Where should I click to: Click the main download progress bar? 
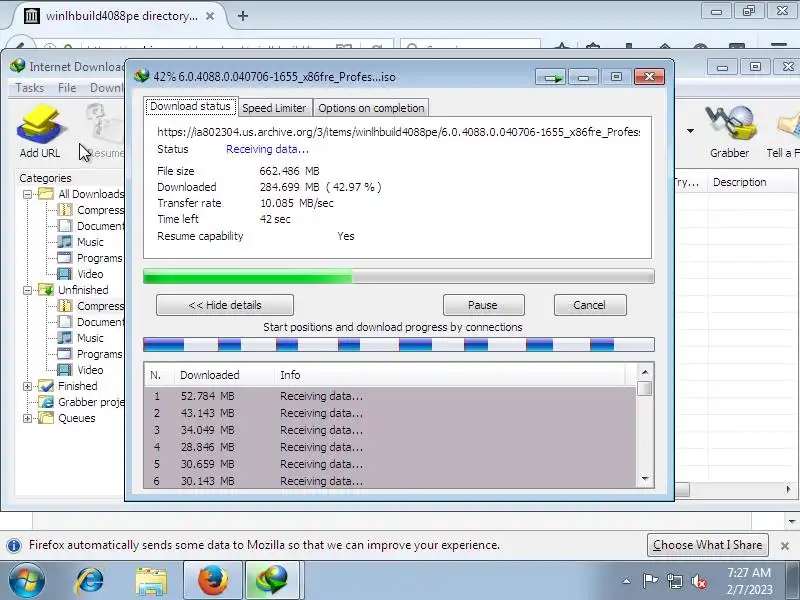click(398, 276)
